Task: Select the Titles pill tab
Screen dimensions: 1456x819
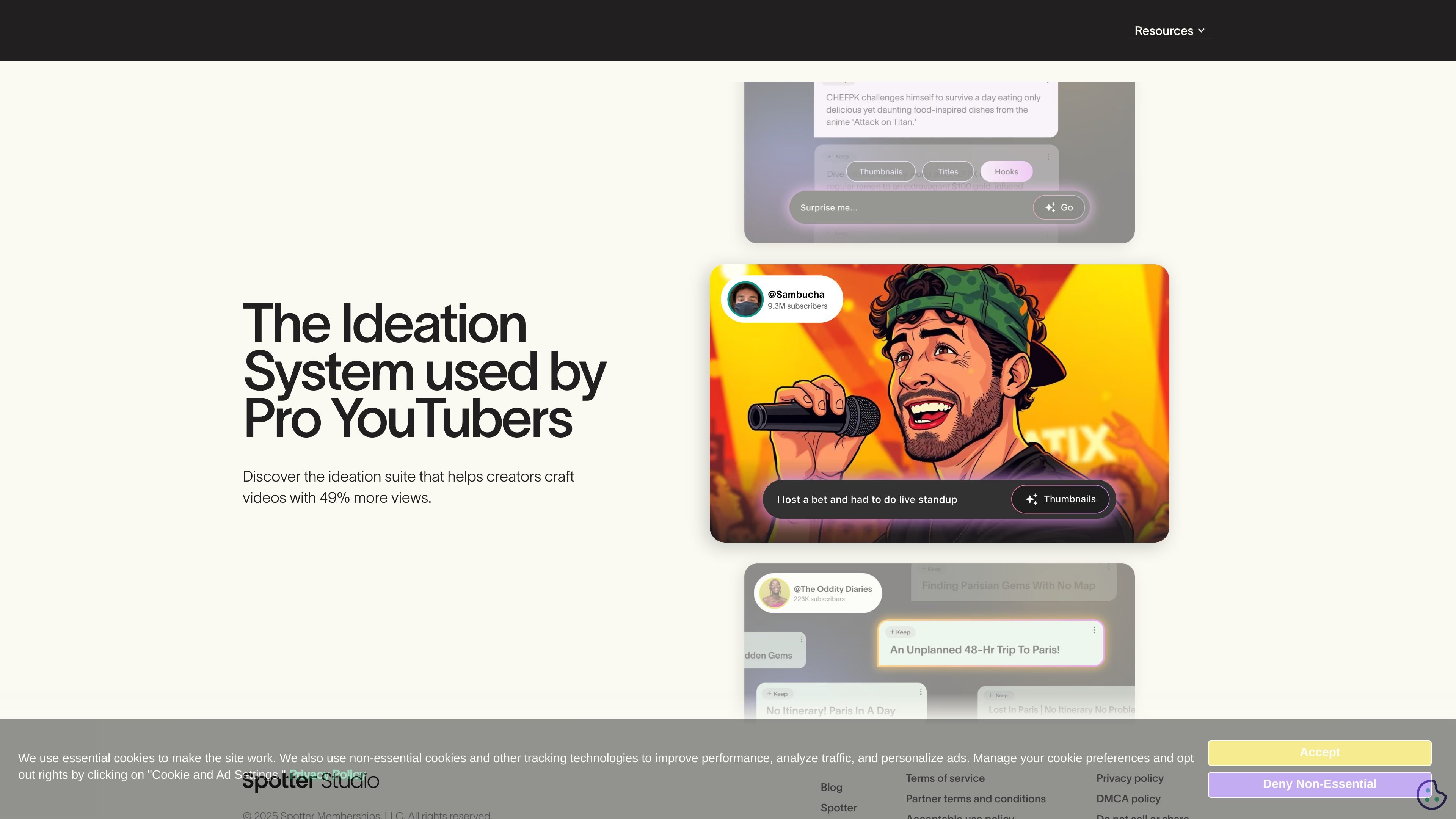Action: [x=948, y=172]
